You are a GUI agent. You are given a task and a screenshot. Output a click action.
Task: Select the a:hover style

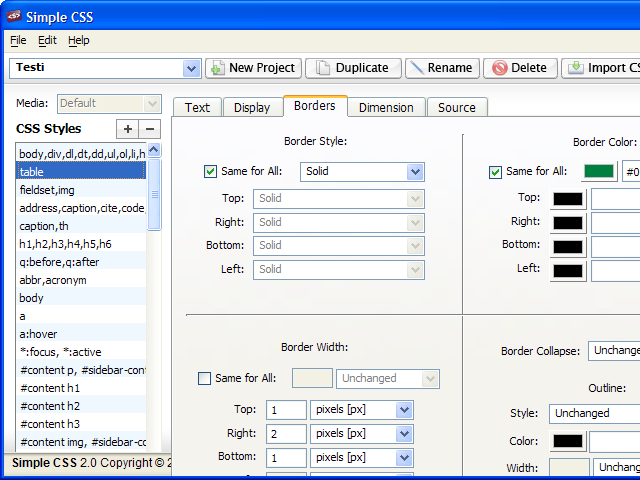(81, 334)
